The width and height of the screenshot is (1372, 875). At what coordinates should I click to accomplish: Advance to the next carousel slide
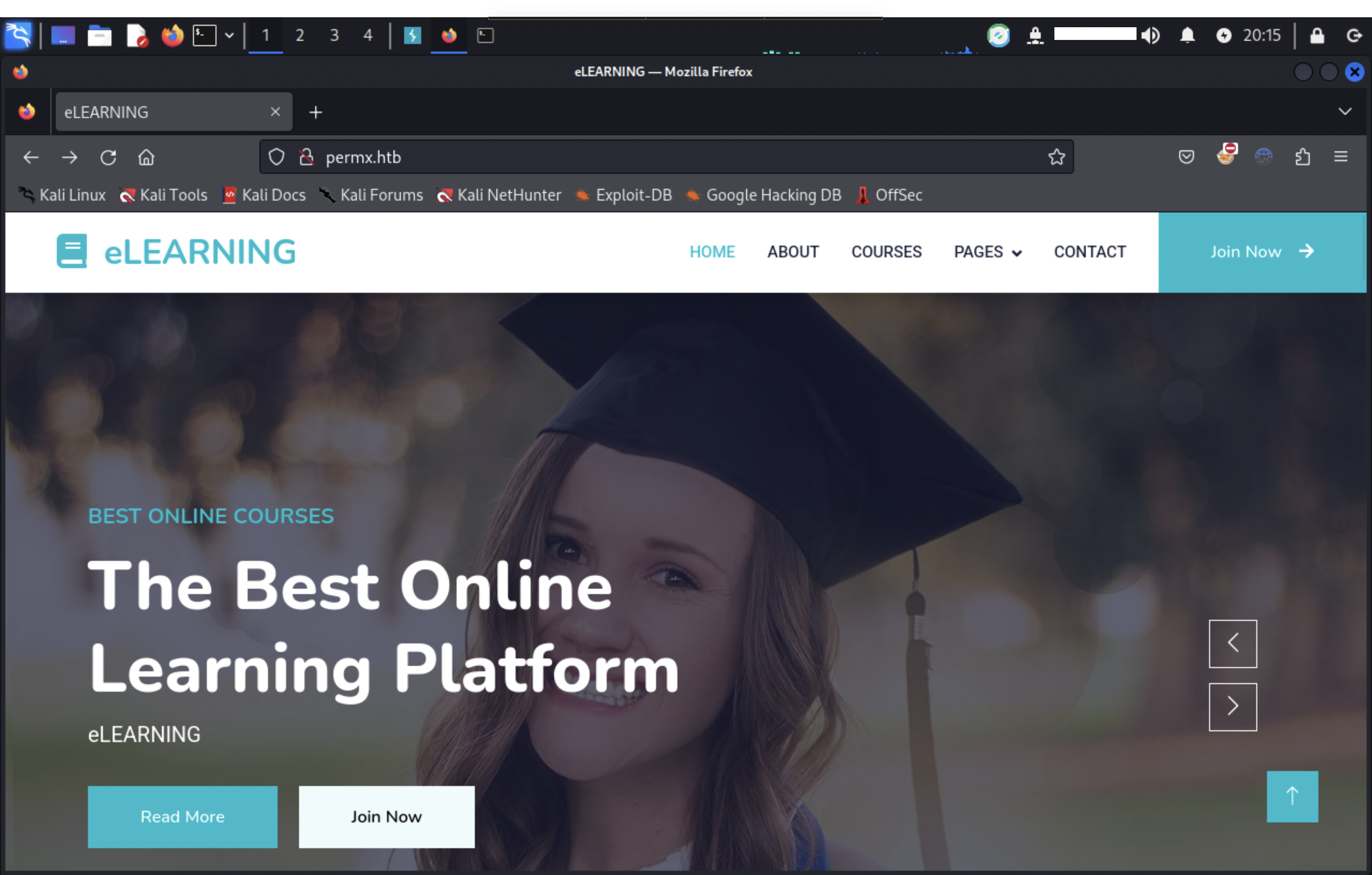[x=1232, y=706]
